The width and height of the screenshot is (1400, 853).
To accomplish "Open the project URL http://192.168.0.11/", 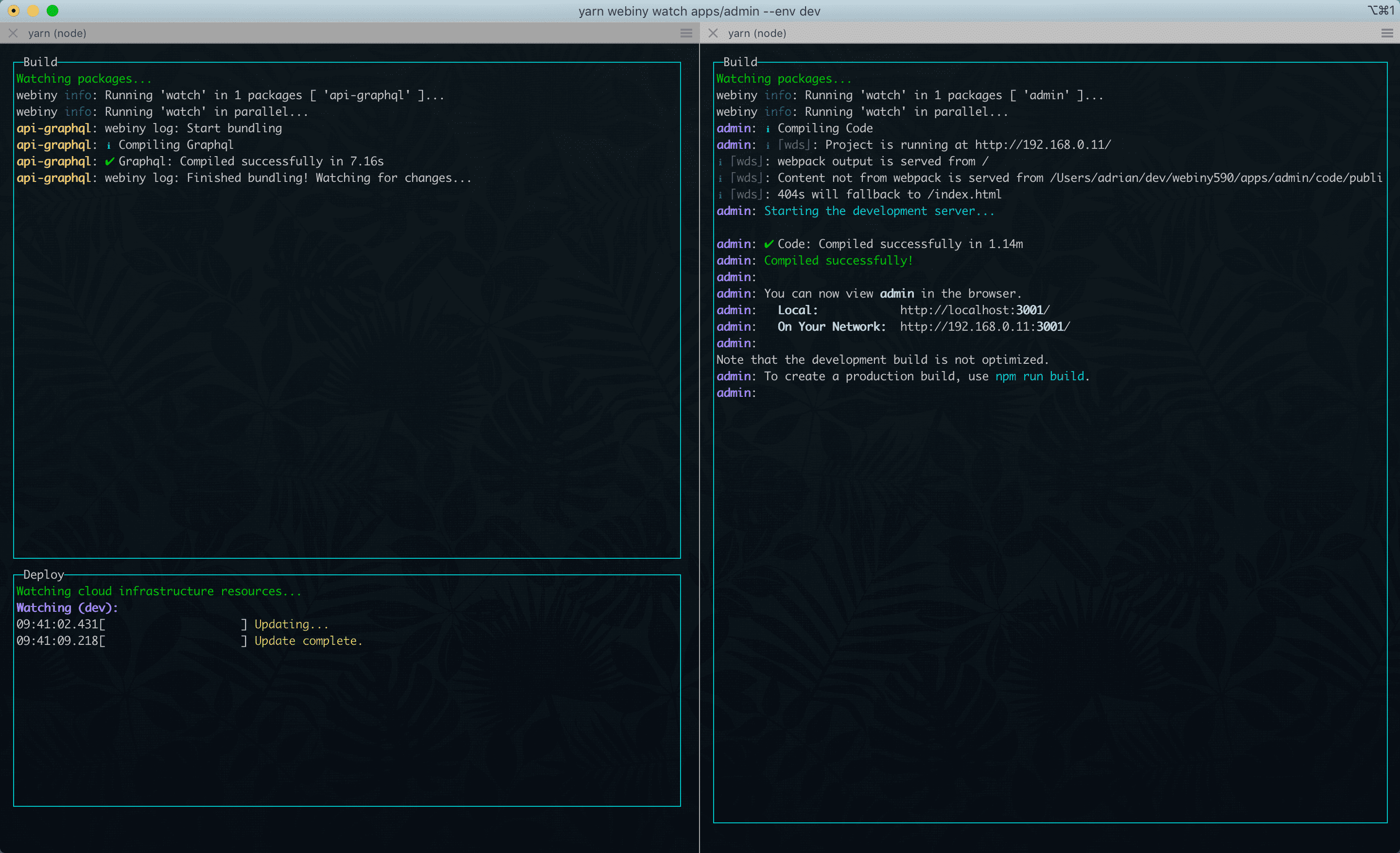I will pyautogui.click(x=1040, y=144).
